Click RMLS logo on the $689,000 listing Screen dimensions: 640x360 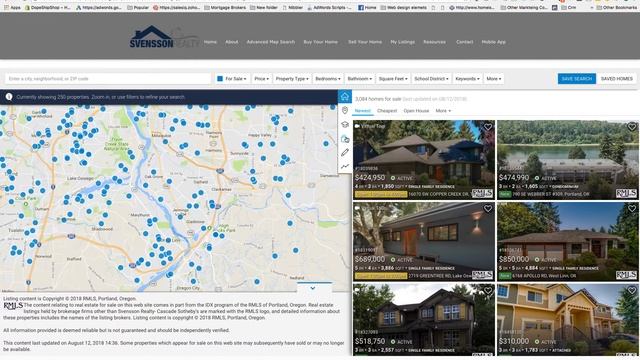tap(482, 275)
